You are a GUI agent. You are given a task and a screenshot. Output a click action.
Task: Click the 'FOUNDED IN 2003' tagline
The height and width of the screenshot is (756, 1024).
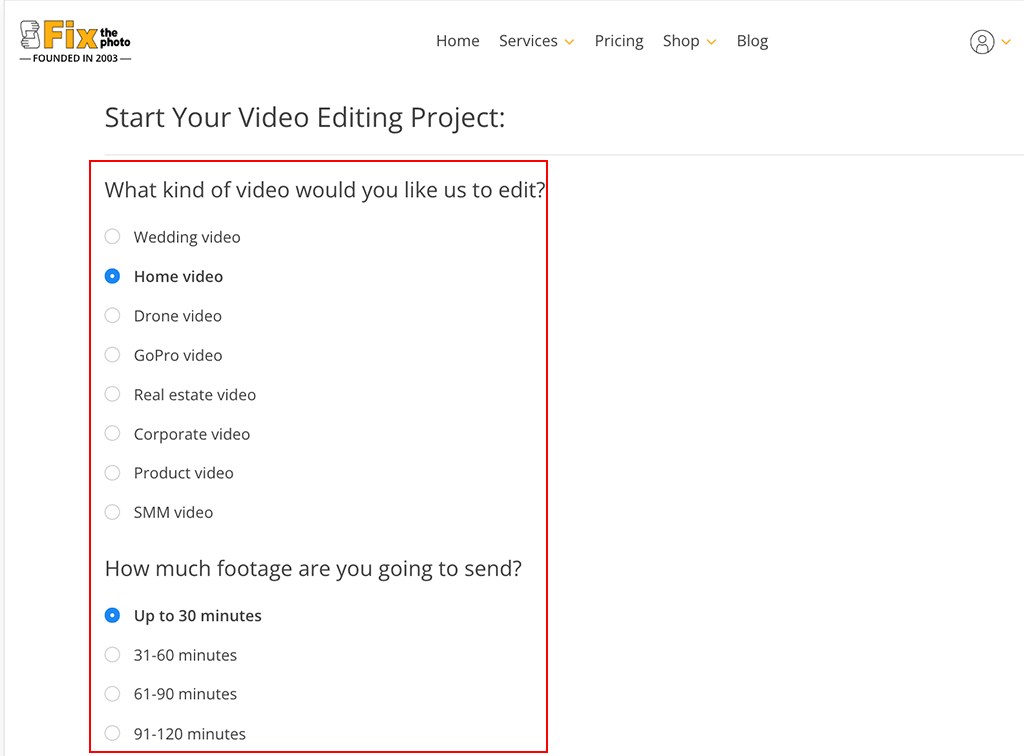click(75, 58)
